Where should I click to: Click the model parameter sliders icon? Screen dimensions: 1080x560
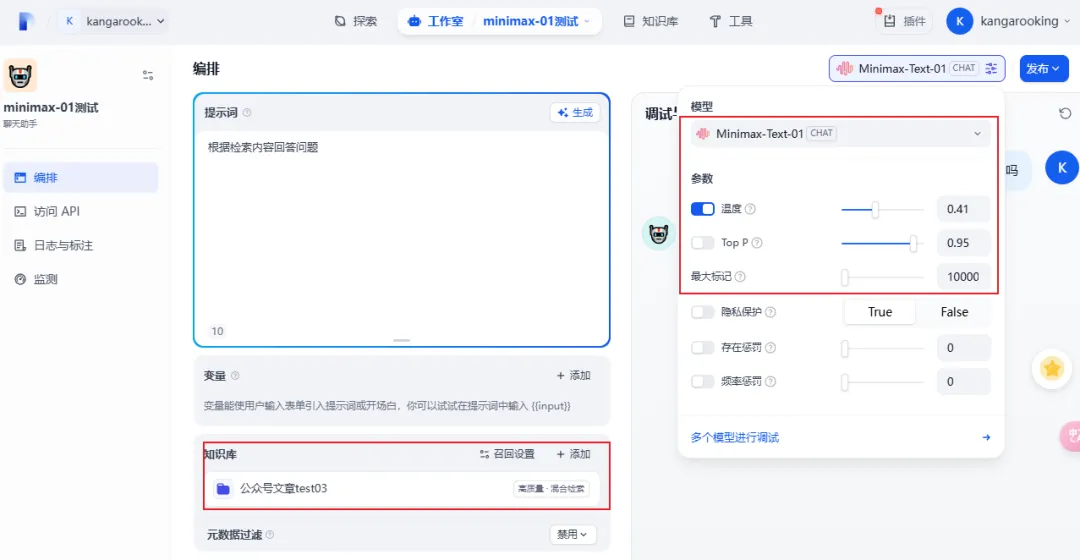point(991,68)
